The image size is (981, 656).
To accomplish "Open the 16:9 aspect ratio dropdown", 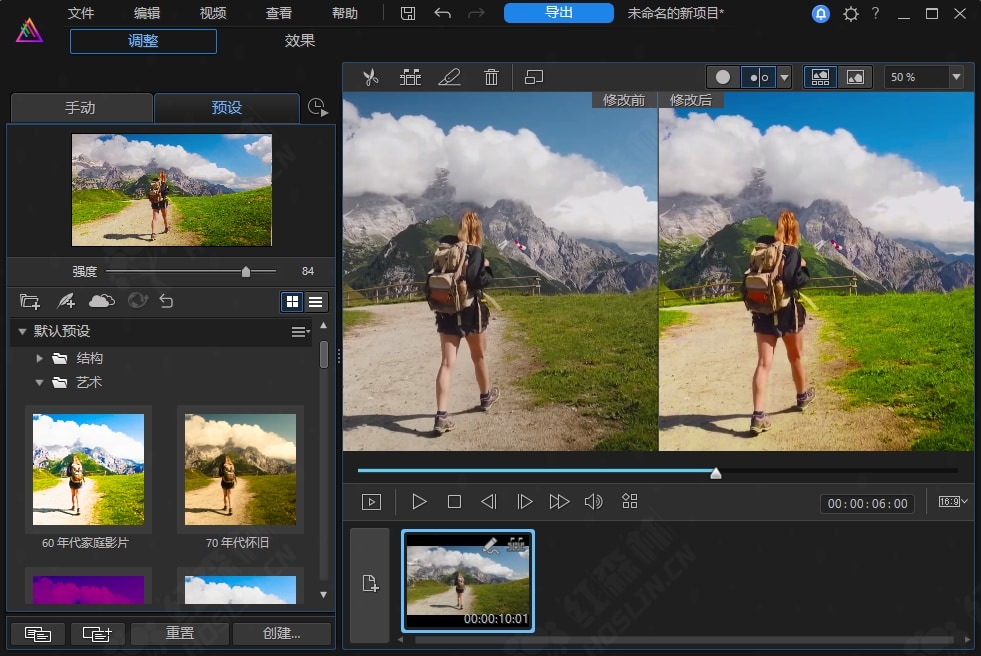I will [952, 502].
